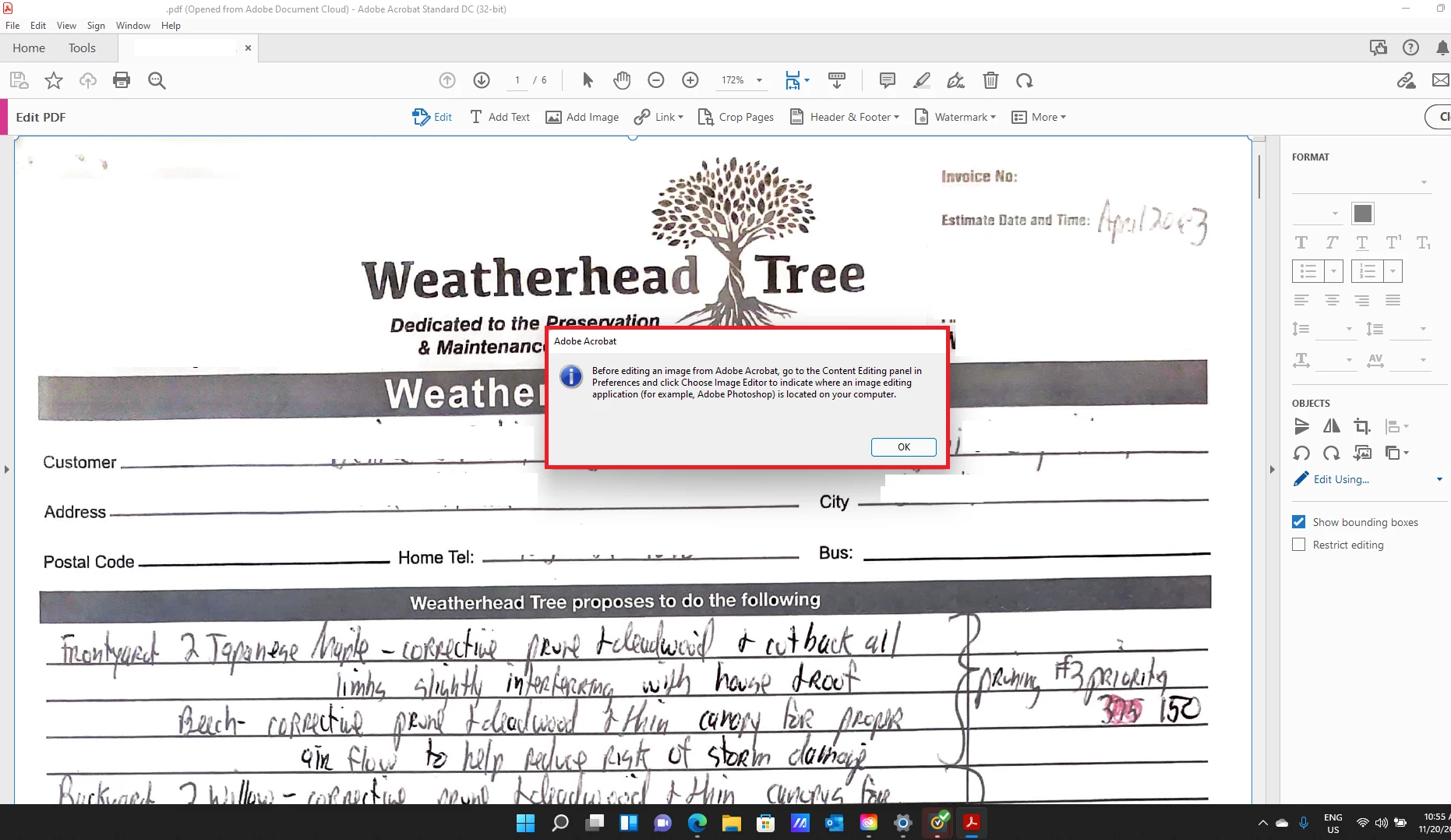Click Edit Using link
The width and height of the screenshot is (1451, 840).
coord(1340,479)
